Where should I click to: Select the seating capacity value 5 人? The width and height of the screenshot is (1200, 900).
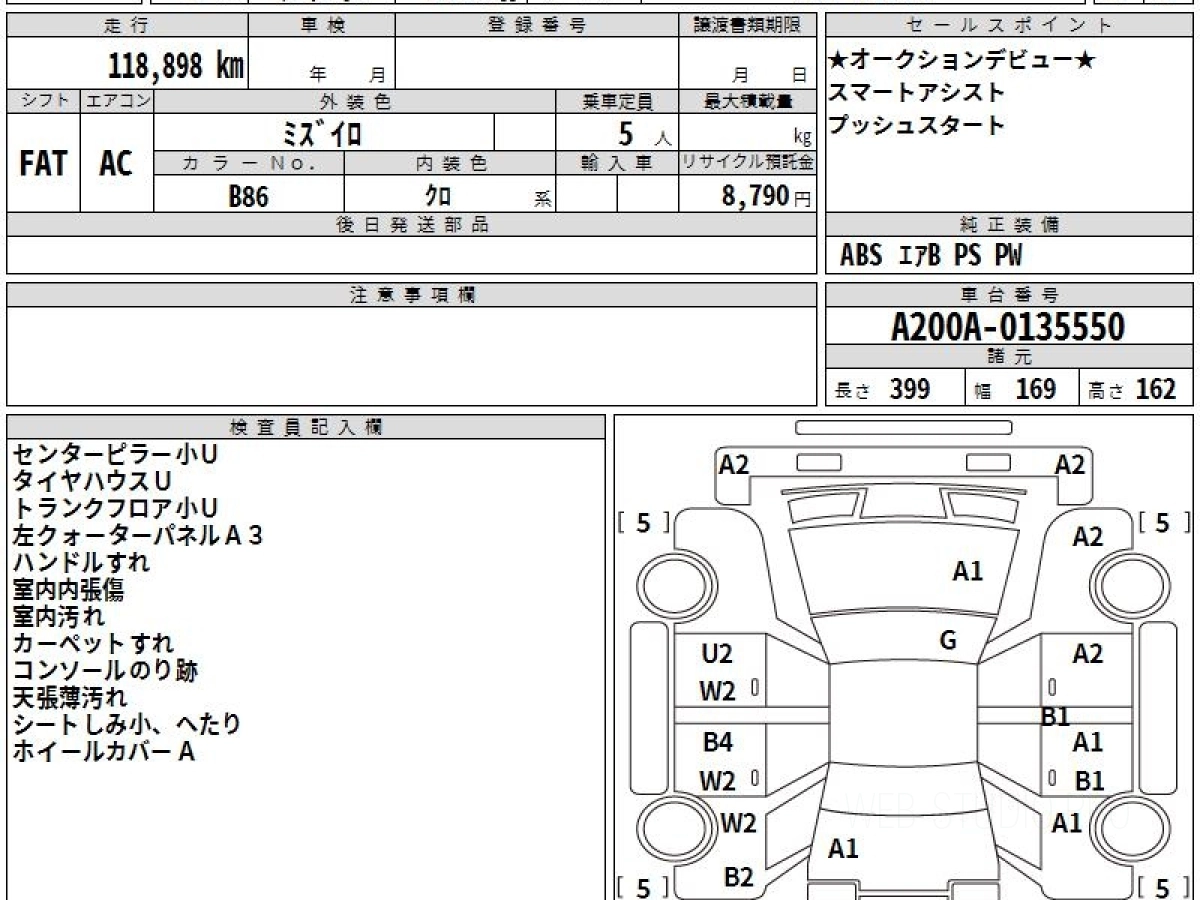click(644, 133)
